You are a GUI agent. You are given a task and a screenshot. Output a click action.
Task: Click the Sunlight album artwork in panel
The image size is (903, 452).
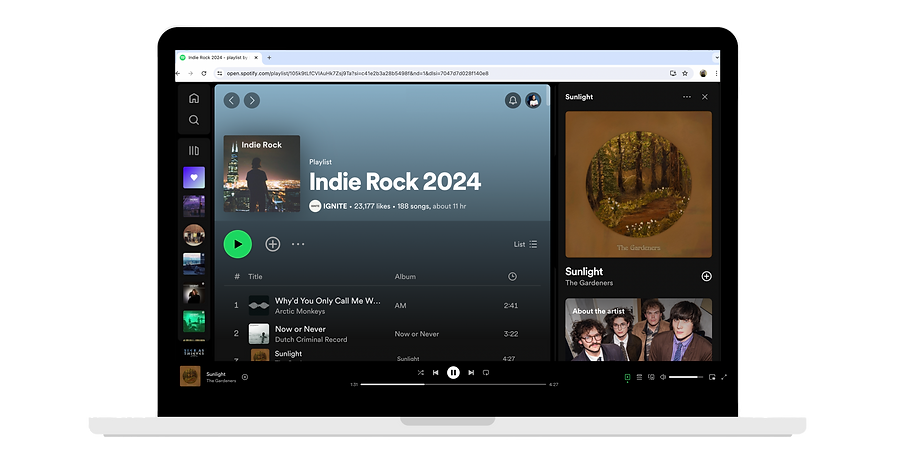click(x=638, y=184)
